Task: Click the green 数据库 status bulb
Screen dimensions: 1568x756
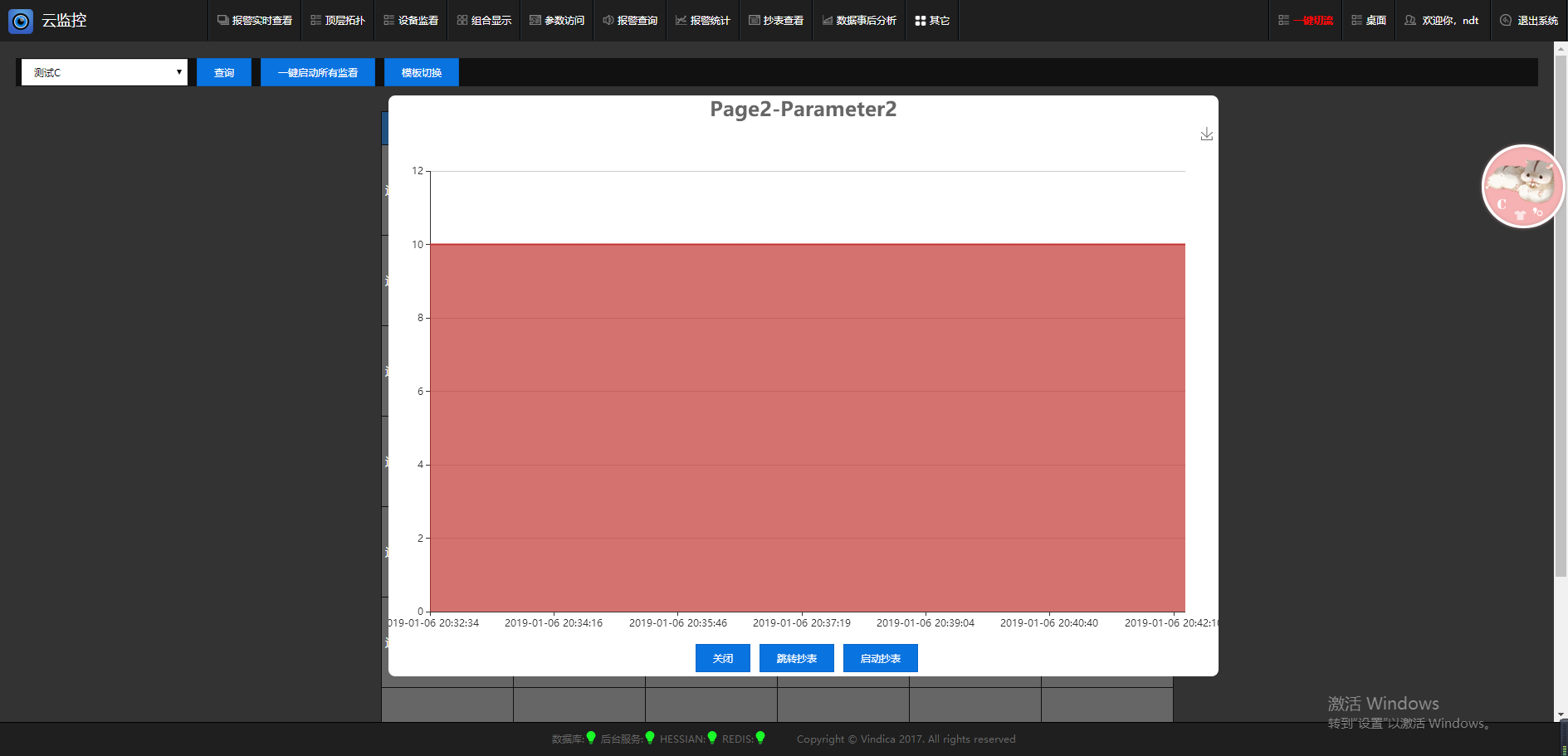Action: [x=591, y=738]
